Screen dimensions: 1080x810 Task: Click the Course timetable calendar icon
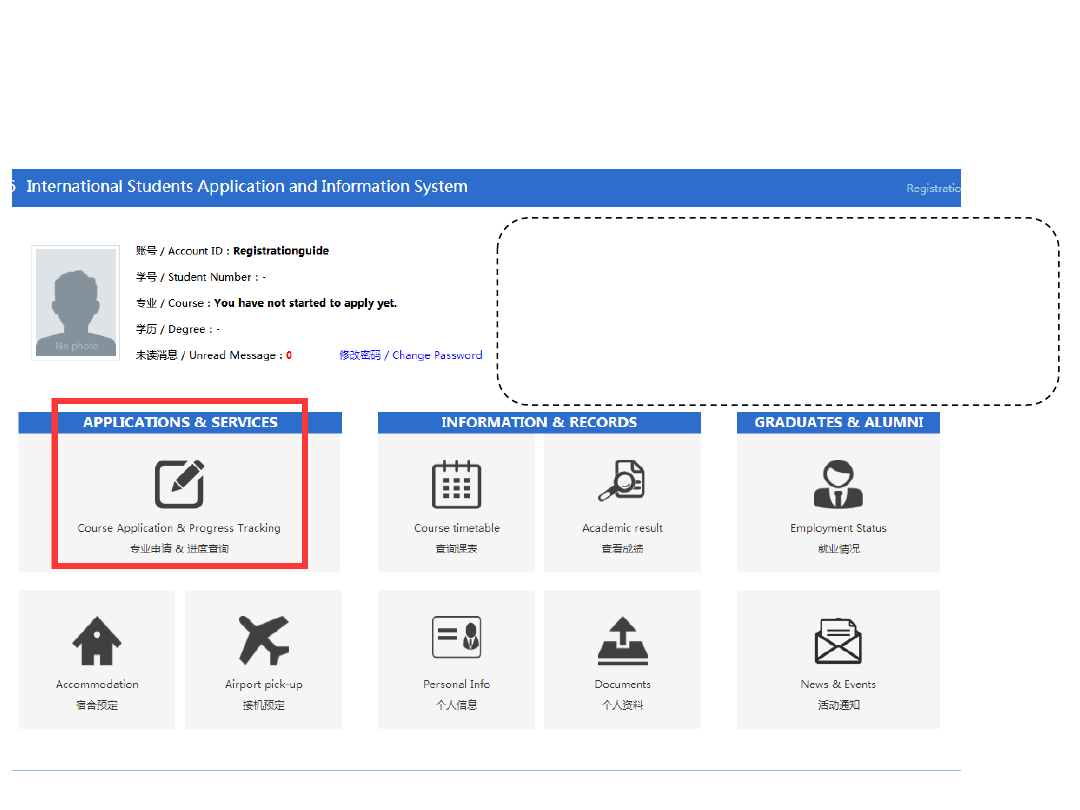[456, 484]
